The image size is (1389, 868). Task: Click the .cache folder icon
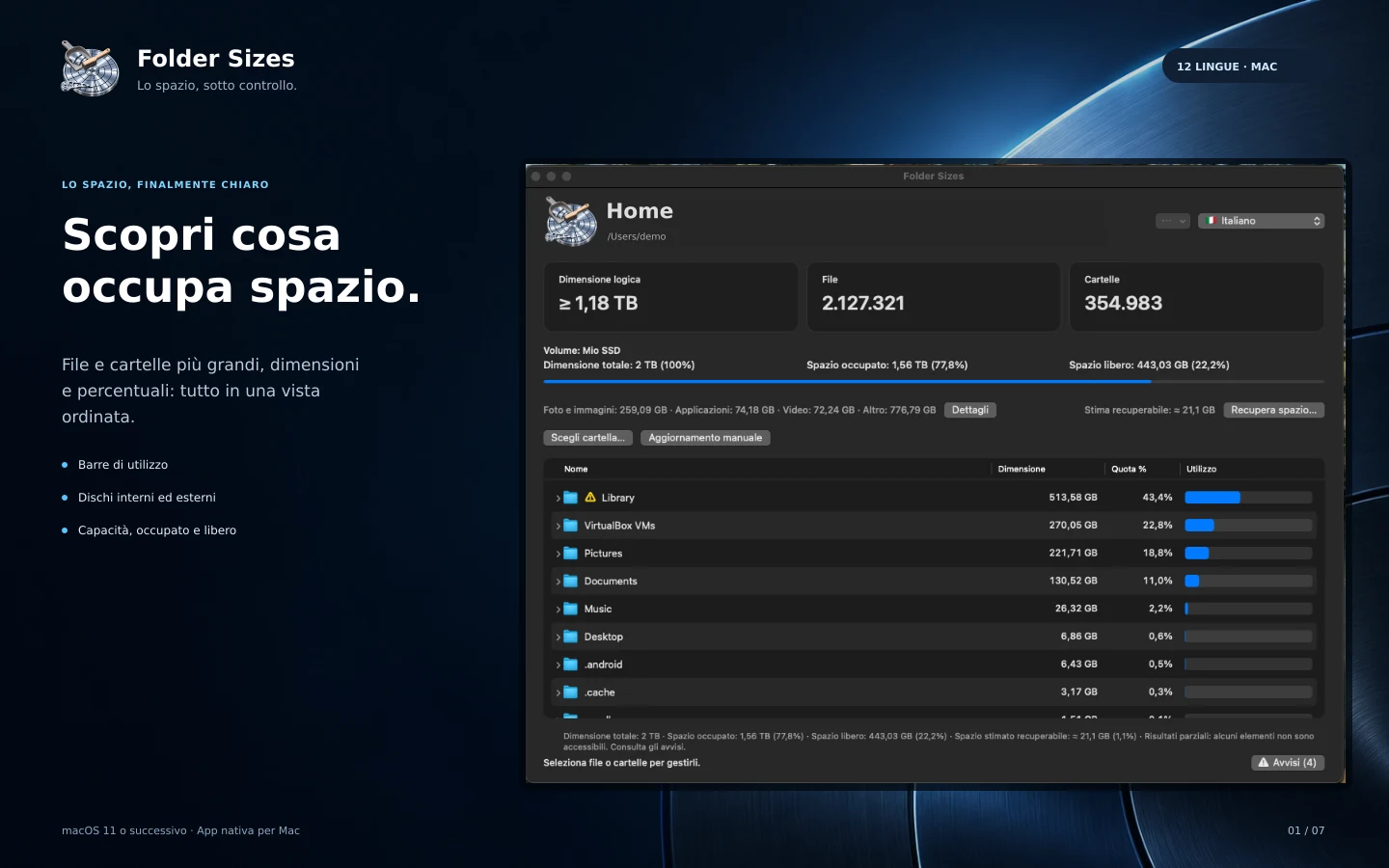[570, 692]
